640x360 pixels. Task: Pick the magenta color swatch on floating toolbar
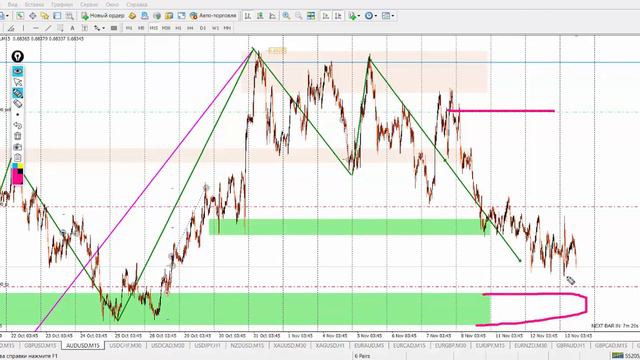tap(18, 178)
